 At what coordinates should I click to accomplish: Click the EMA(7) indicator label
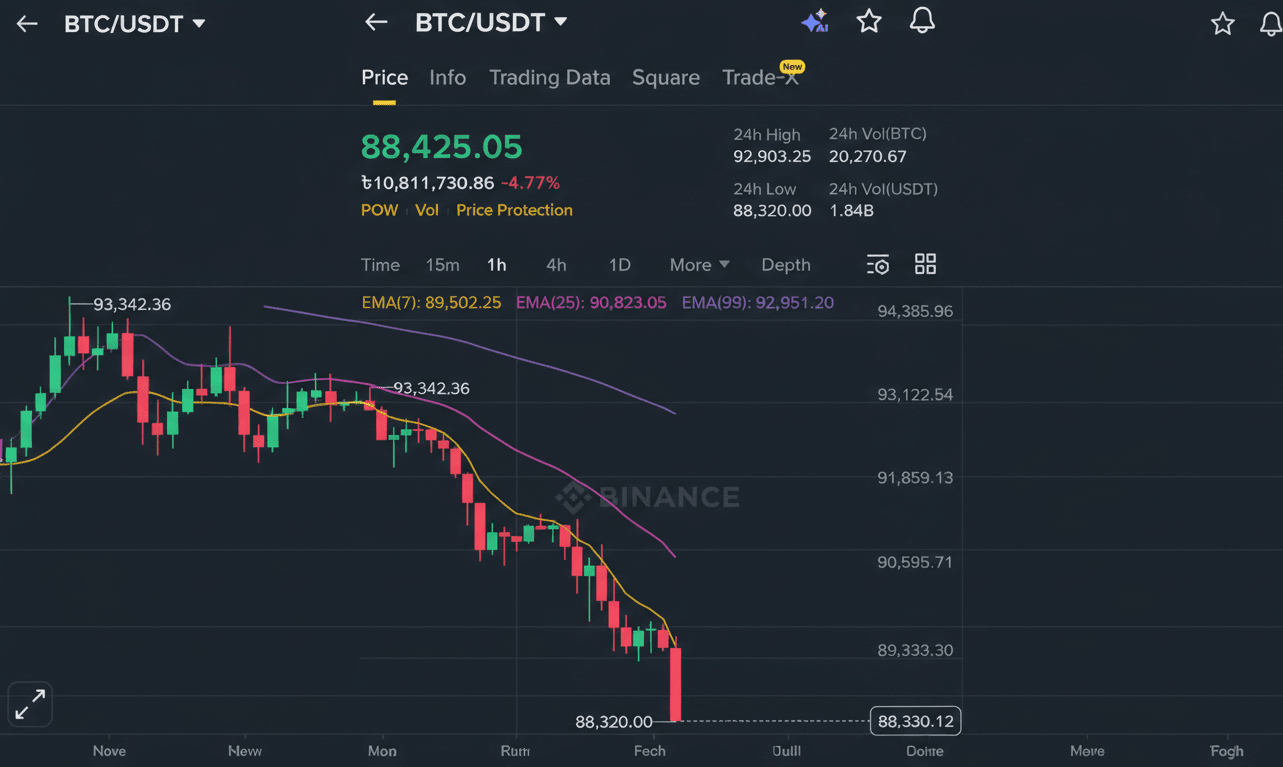pyautogui.click(x=431, y=302)
